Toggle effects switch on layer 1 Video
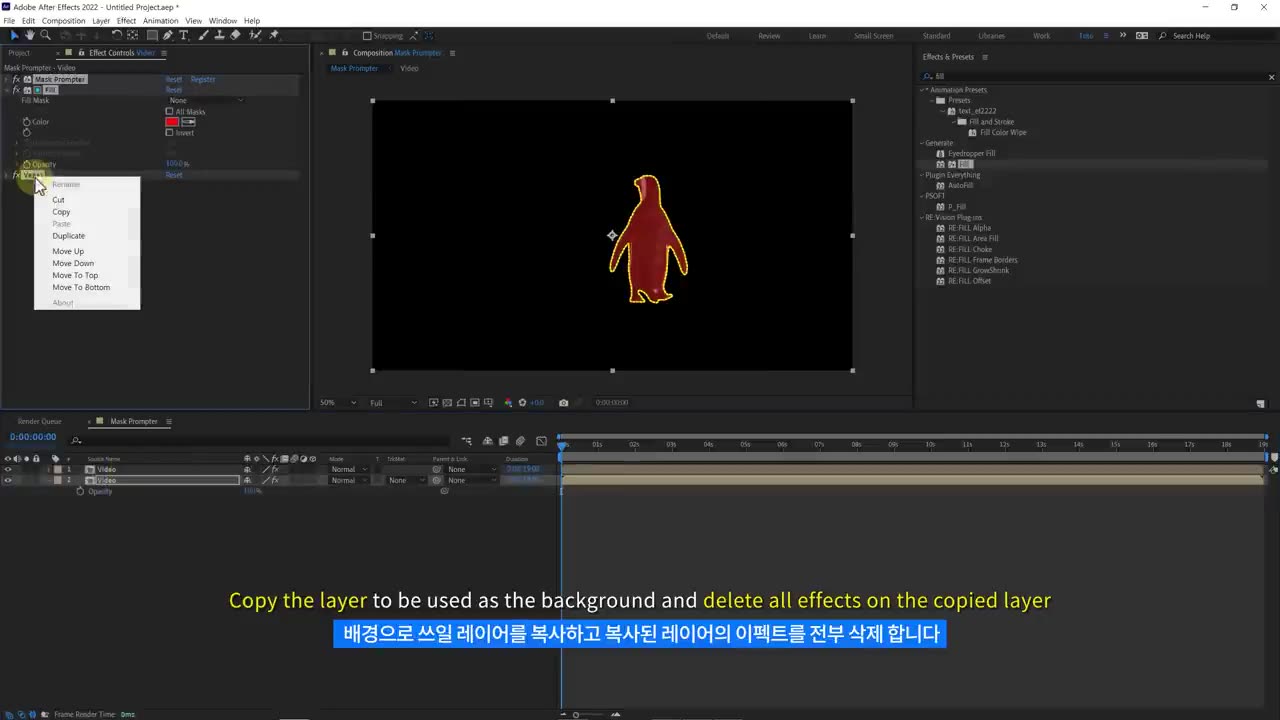 275,469
